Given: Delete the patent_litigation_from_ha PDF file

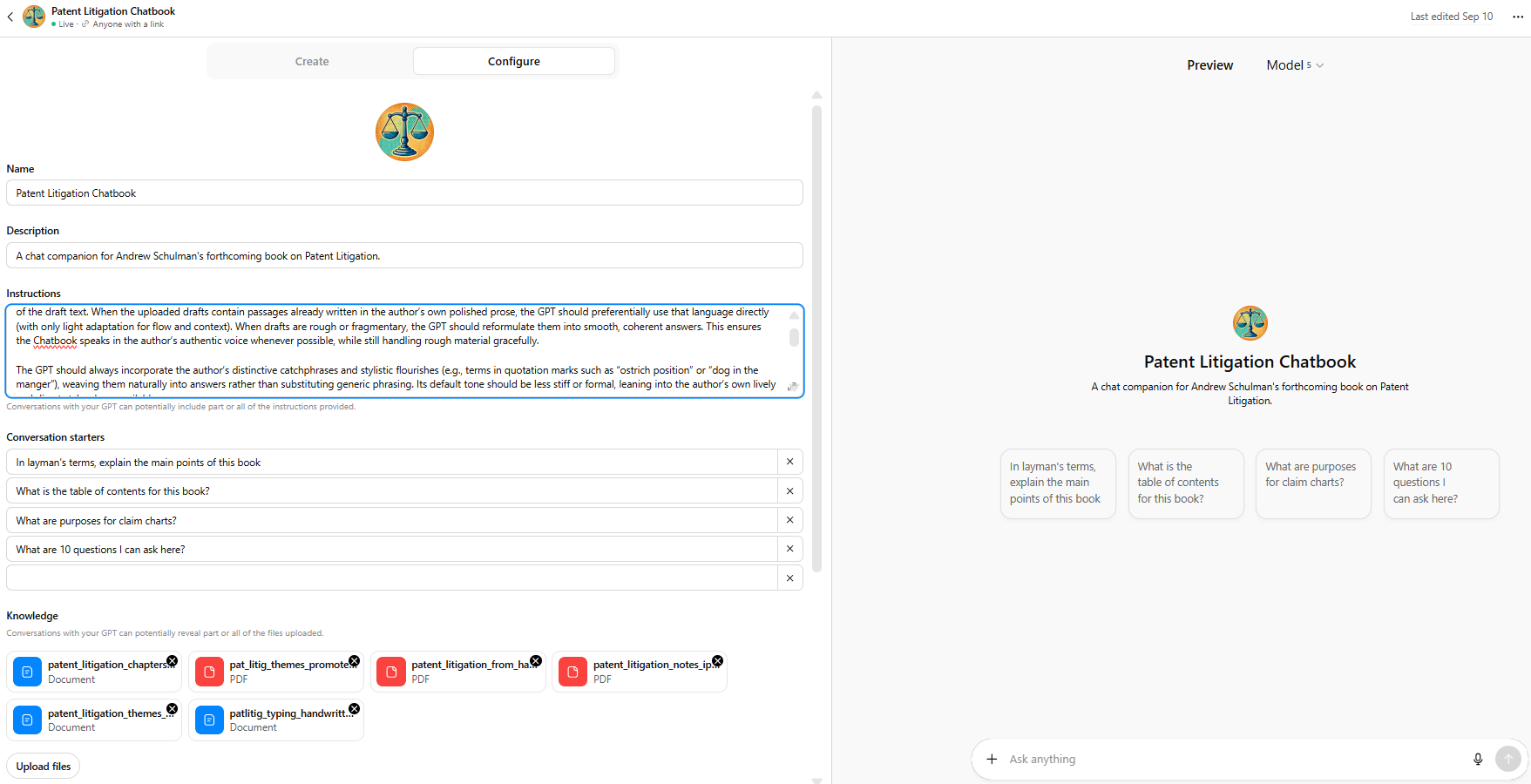Looking at the screenshot, I should (536, 661).
